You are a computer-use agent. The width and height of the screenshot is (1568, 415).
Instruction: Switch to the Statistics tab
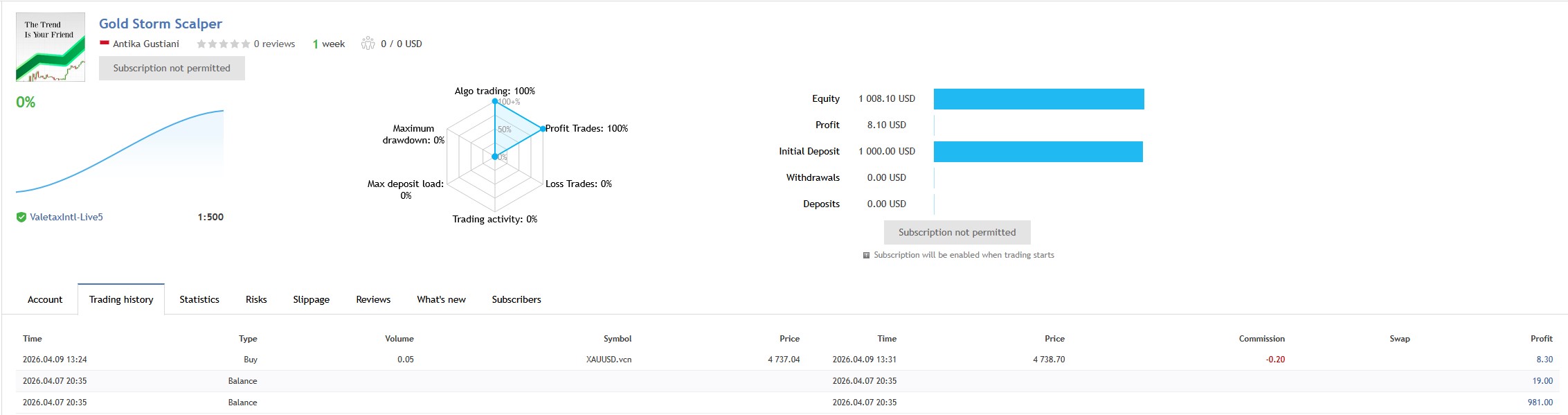(199, 299)
